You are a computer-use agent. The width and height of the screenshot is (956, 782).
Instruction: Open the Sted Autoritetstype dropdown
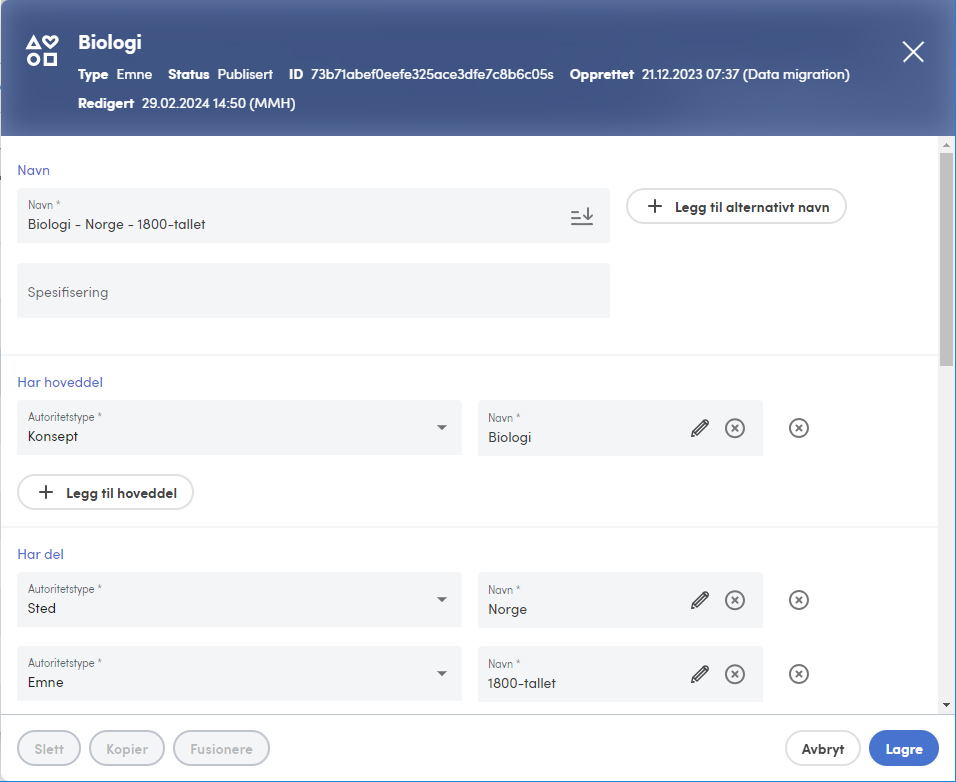[x=240, y=599]
